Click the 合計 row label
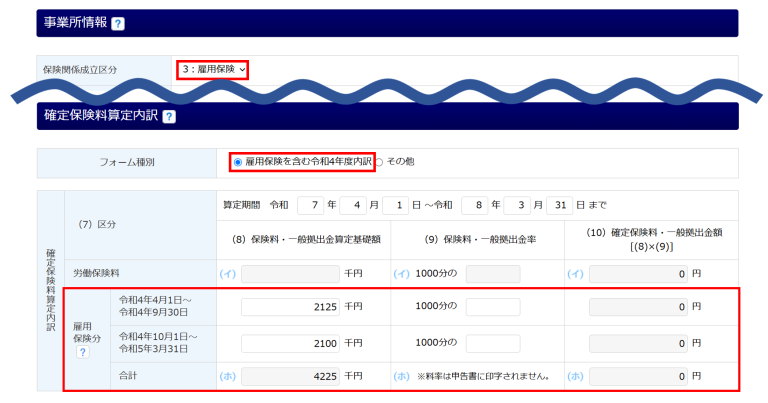 128,376
